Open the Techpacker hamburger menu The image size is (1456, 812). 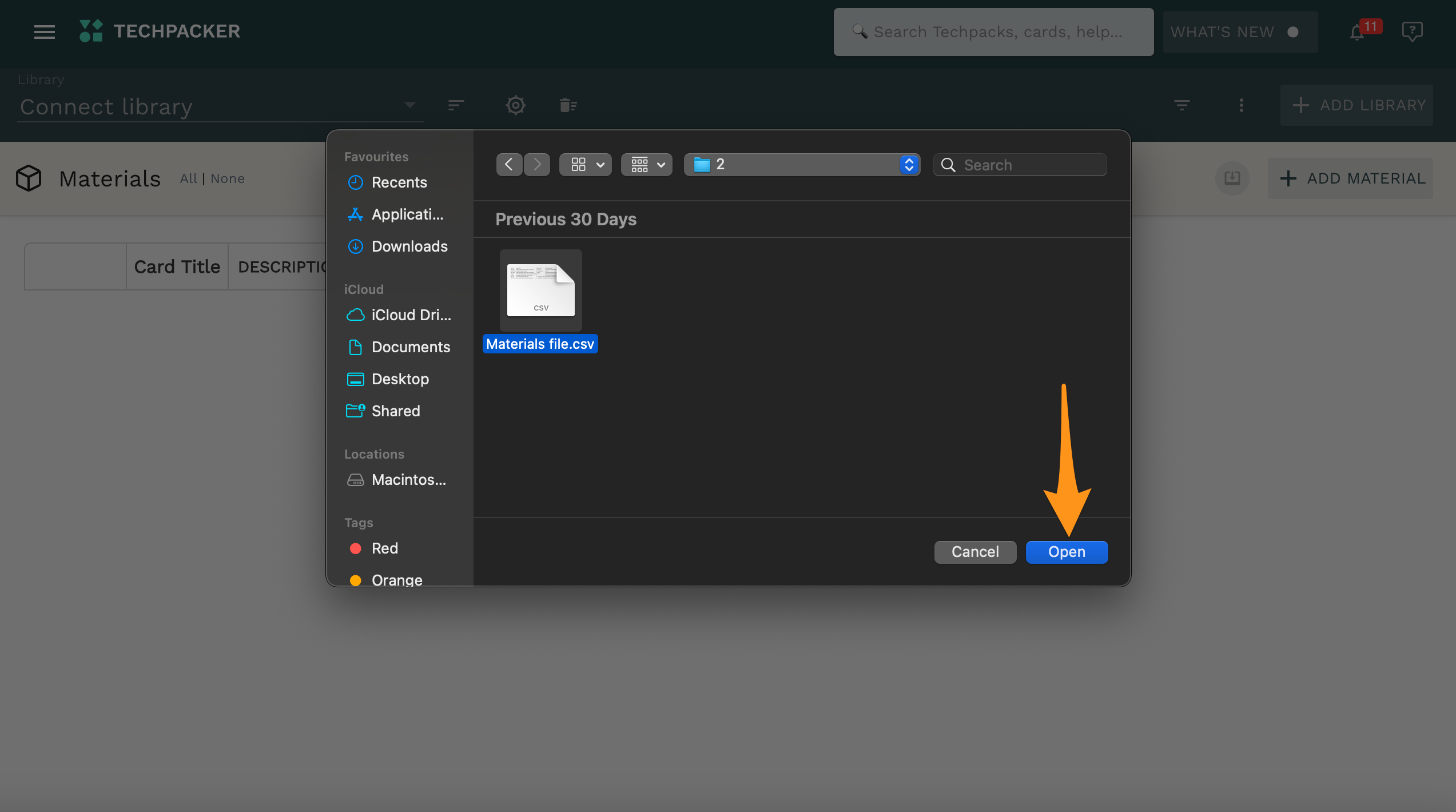45,32
